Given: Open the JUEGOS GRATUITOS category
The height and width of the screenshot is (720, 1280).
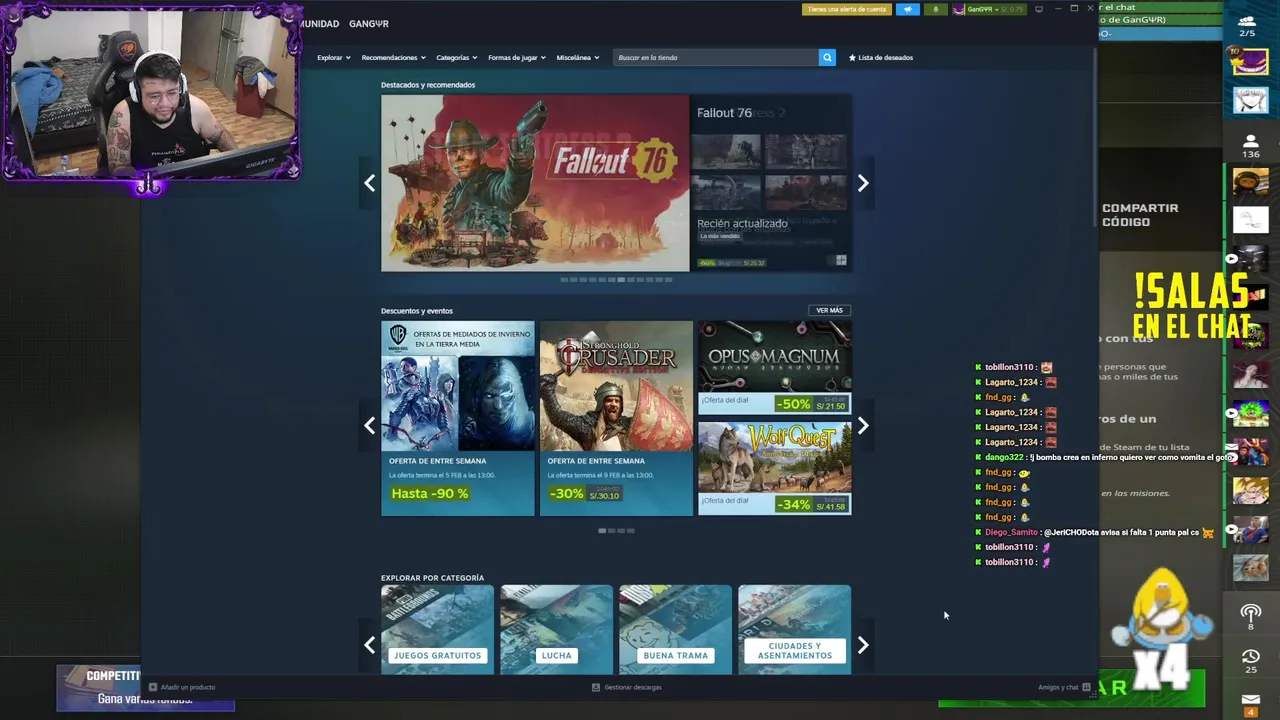Looking at the screenshot, I should point(437,629).
